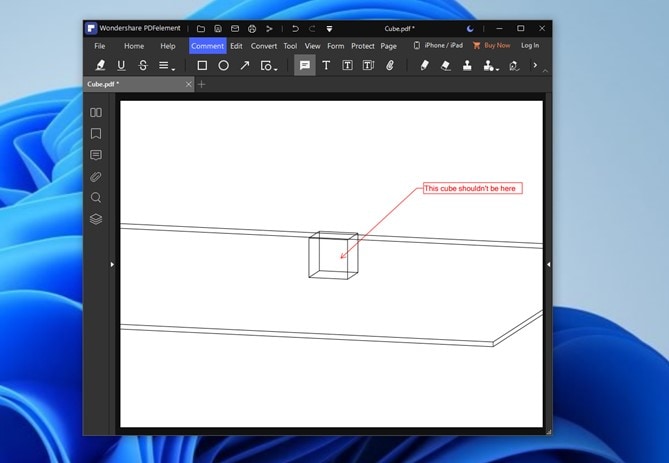
Task: Select the Underline annotation tool
Action: (121, 65)
